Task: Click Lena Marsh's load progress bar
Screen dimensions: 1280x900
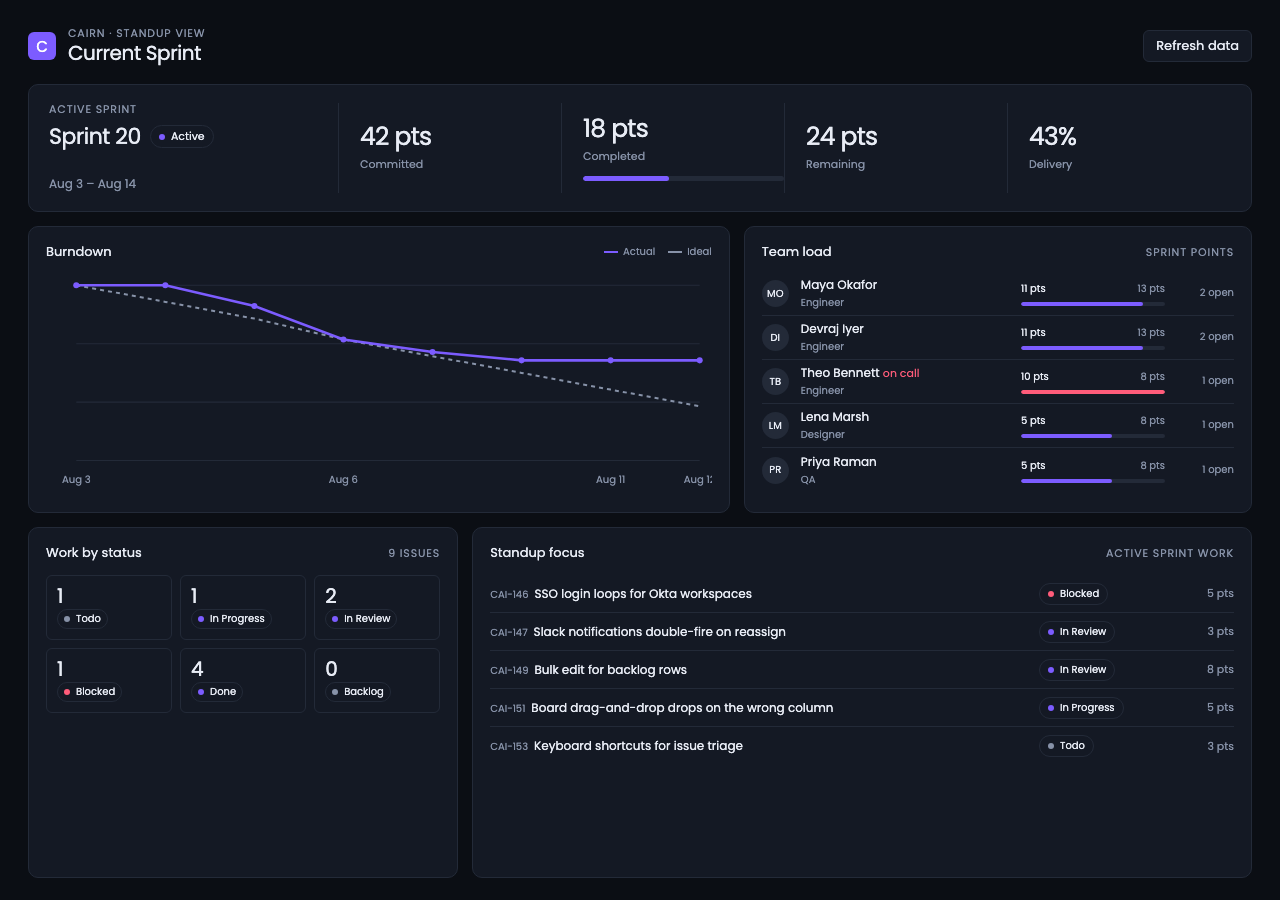Action: click(1093, 436)
